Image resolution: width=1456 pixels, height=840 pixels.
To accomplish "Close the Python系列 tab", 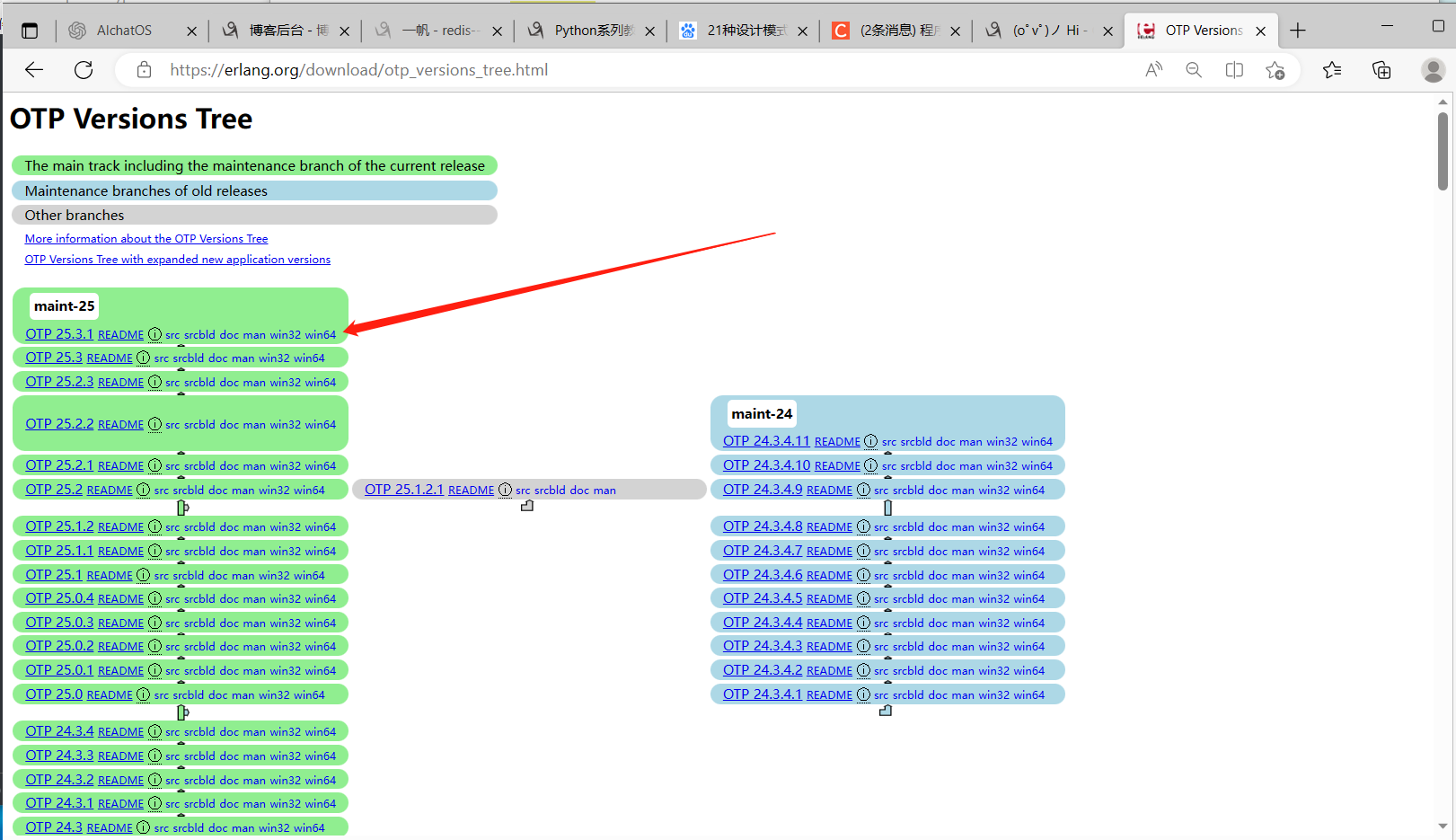I will click(x=649, y=31).
